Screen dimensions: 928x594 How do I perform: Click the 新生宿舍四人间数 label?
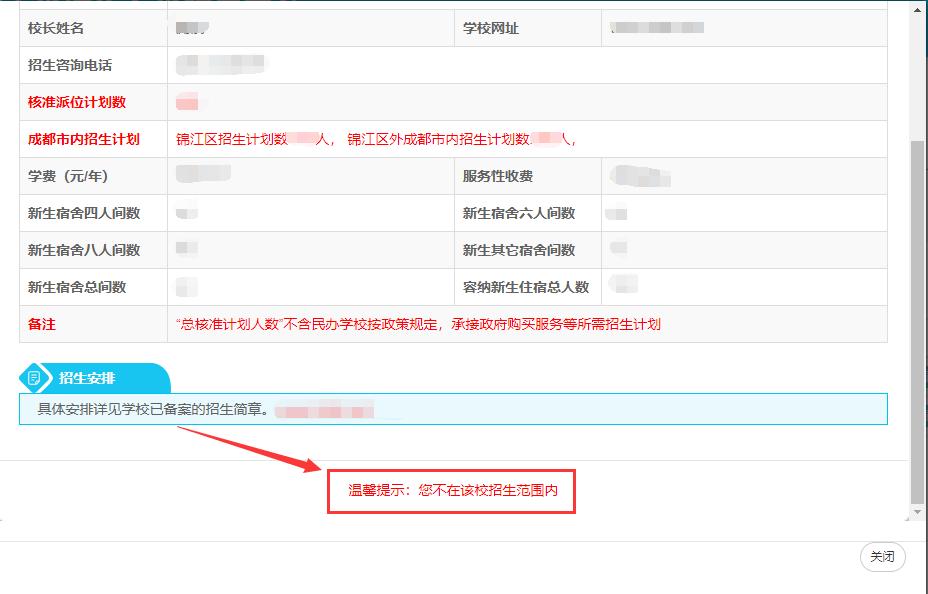[84, 213]
